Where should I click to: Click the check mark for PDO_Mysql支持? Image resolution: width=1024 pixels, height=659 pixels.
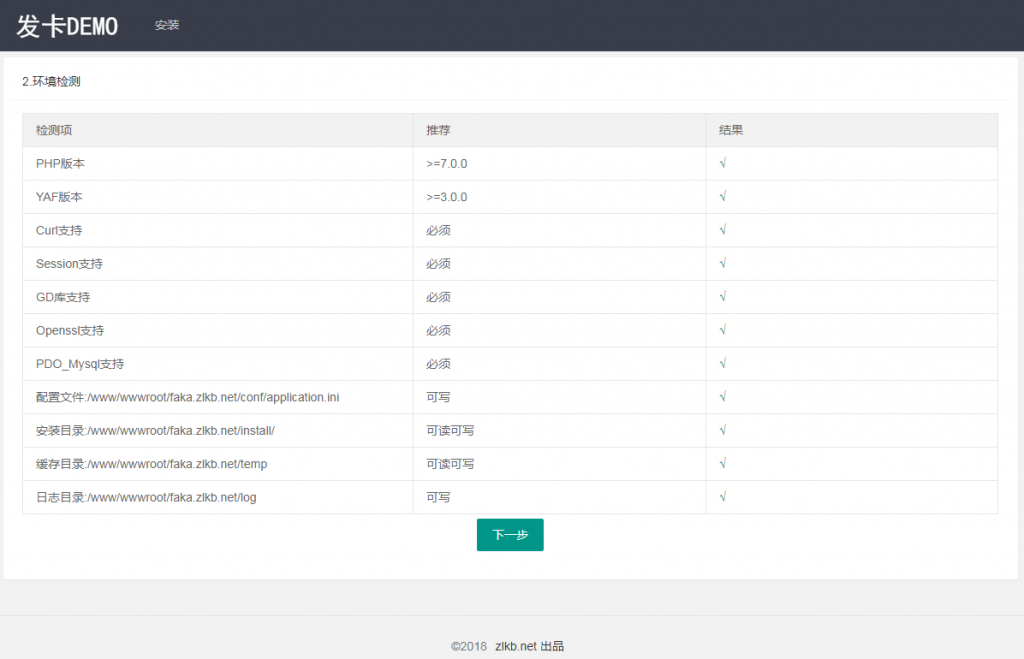(723, 362)
